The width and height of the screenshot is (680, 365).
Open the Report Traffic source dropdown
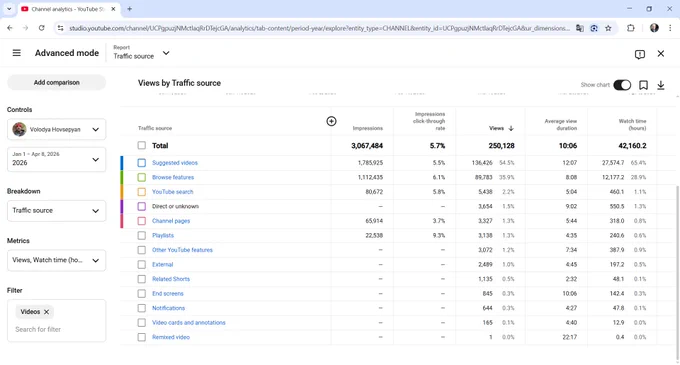pyautogui.click(x=141, y=53)
